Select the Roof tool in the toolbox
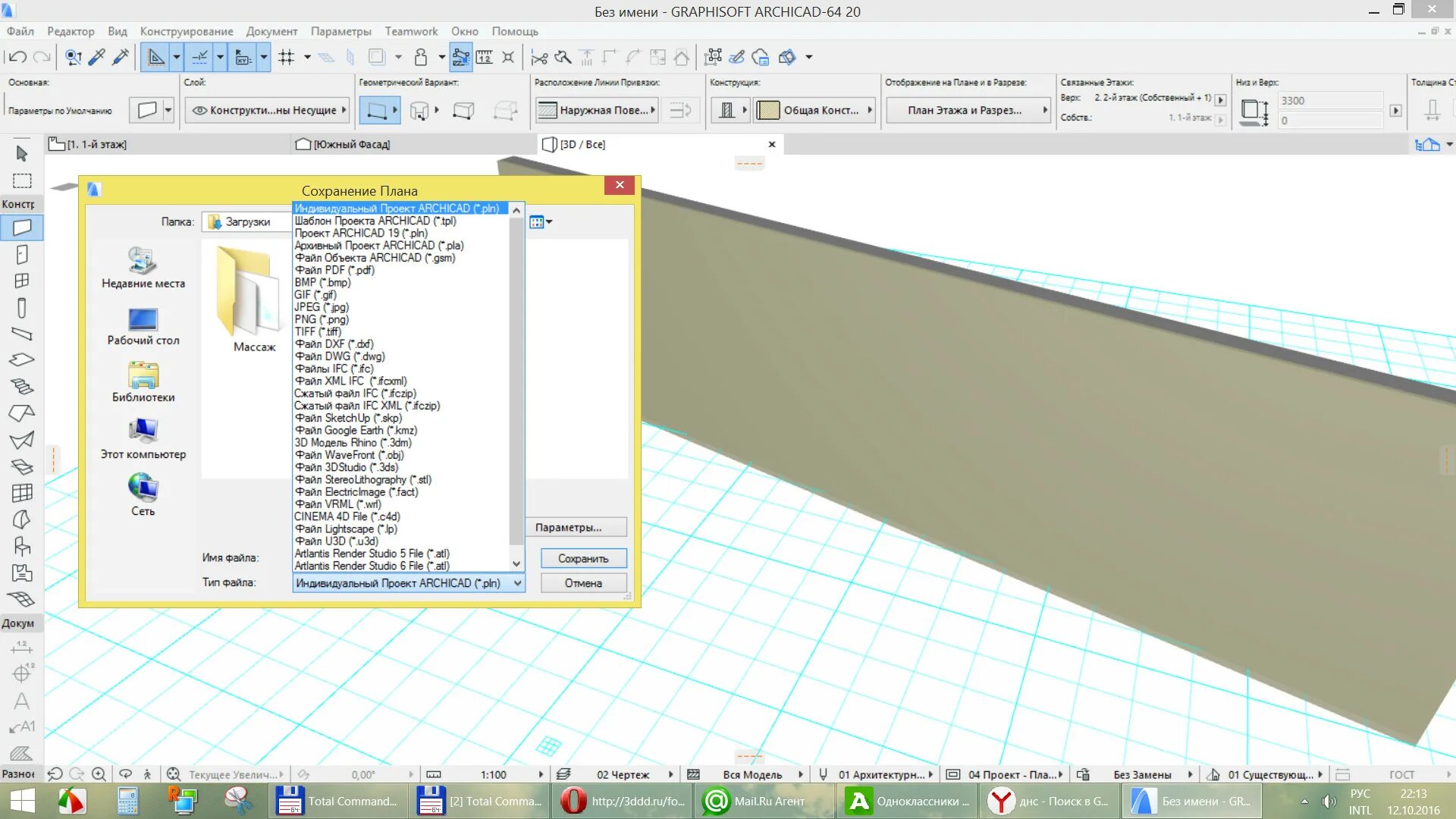This screenshot has height=819, width=1456. point(22,413)
